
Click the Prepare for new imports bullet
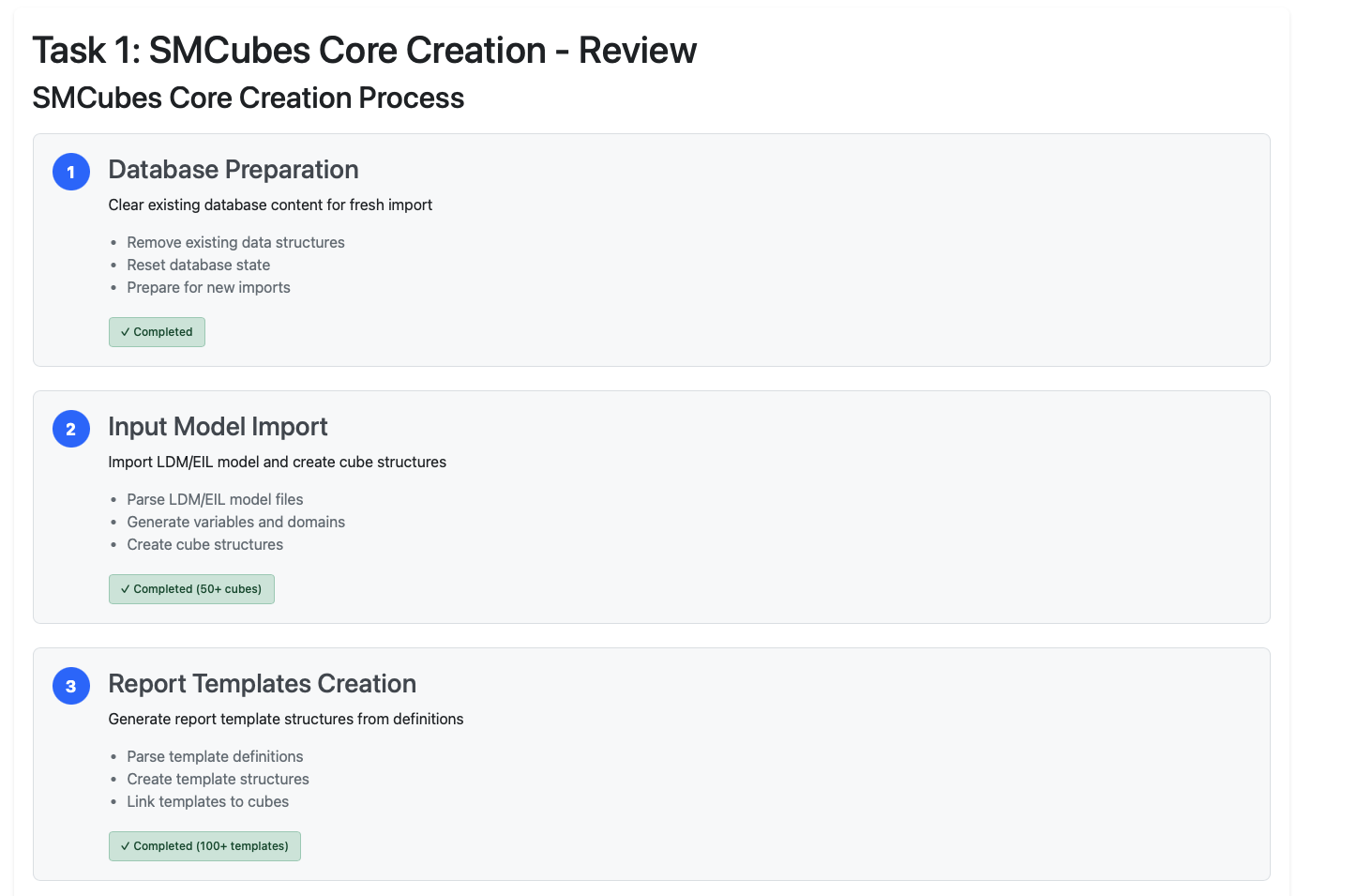click(208, 287)
